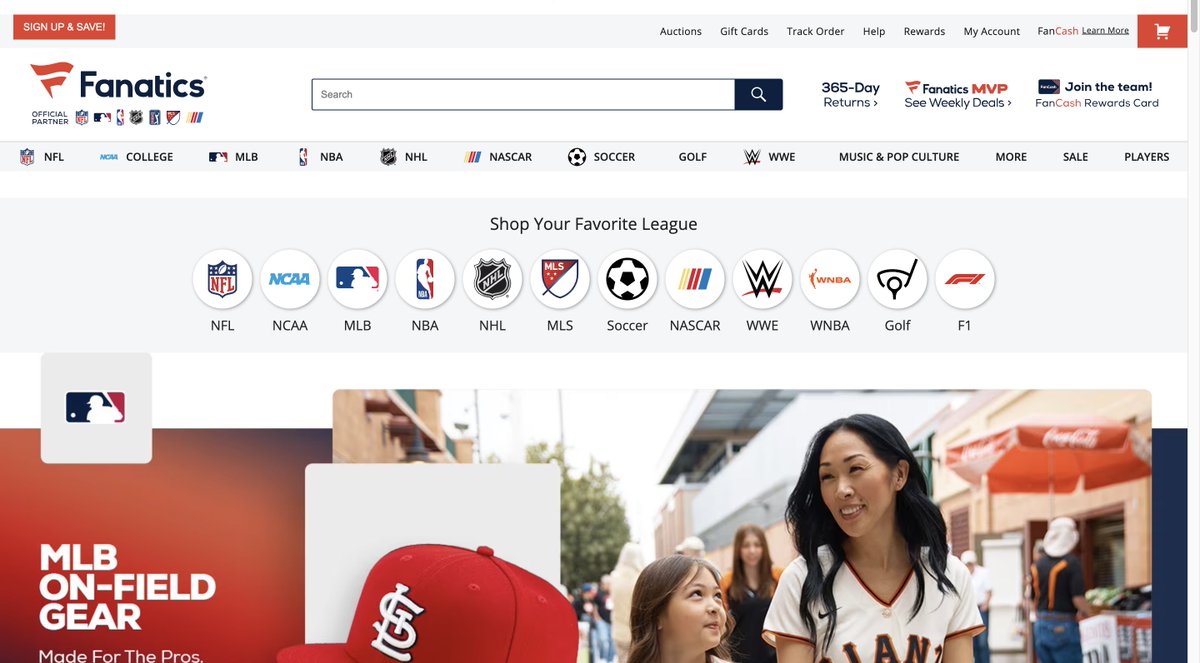Go to Track Order
This screenshot has width=1200, height=663.
point(815,31)
